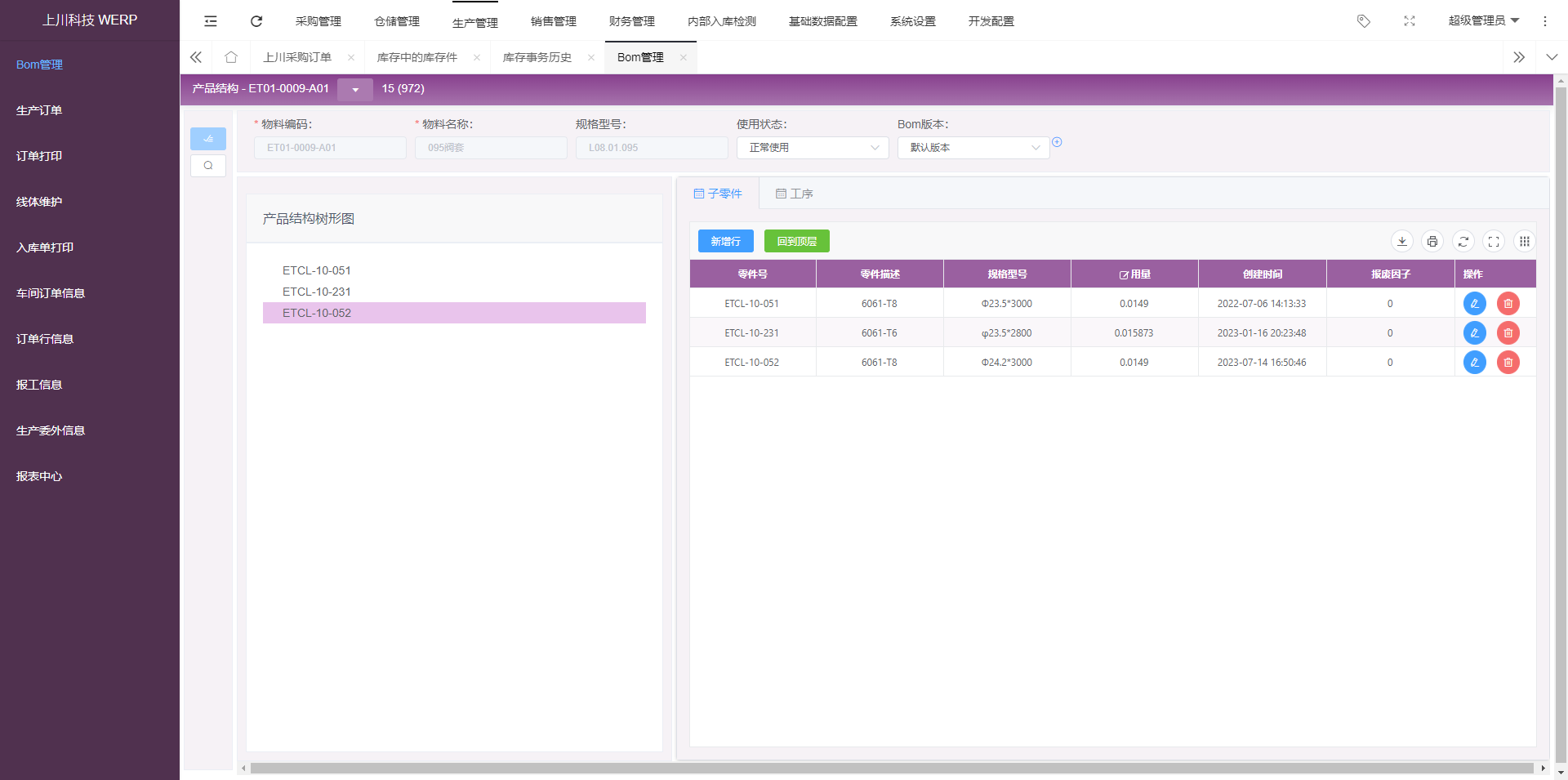Viewport: 1568px width, 780px height.
Task: Add Bom version plus icon
Action: 1057,142
